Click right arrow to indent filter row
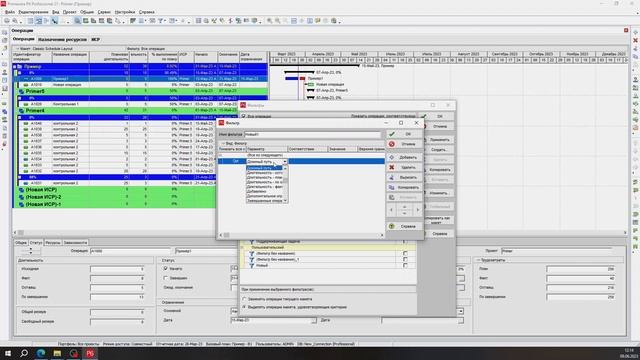640x360 pixels. 418,210
